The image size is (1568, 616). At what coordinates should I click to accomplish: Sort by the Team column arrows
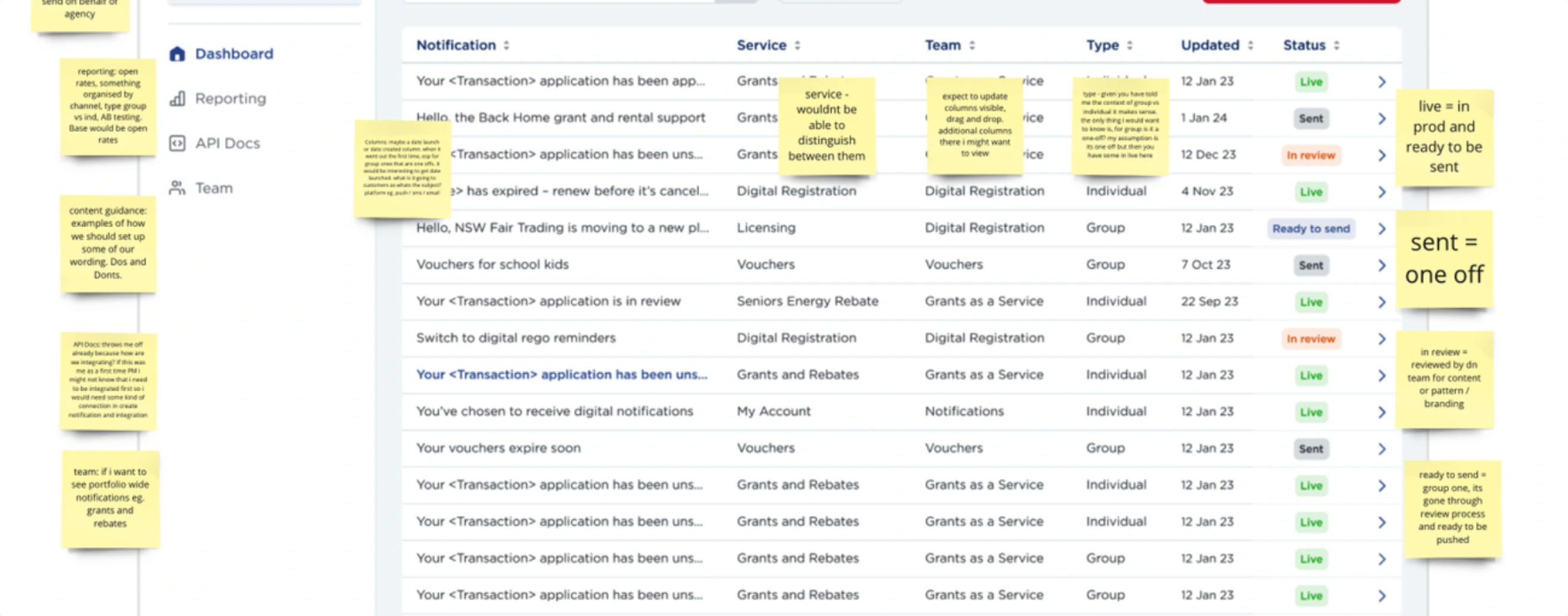[972, 45]
